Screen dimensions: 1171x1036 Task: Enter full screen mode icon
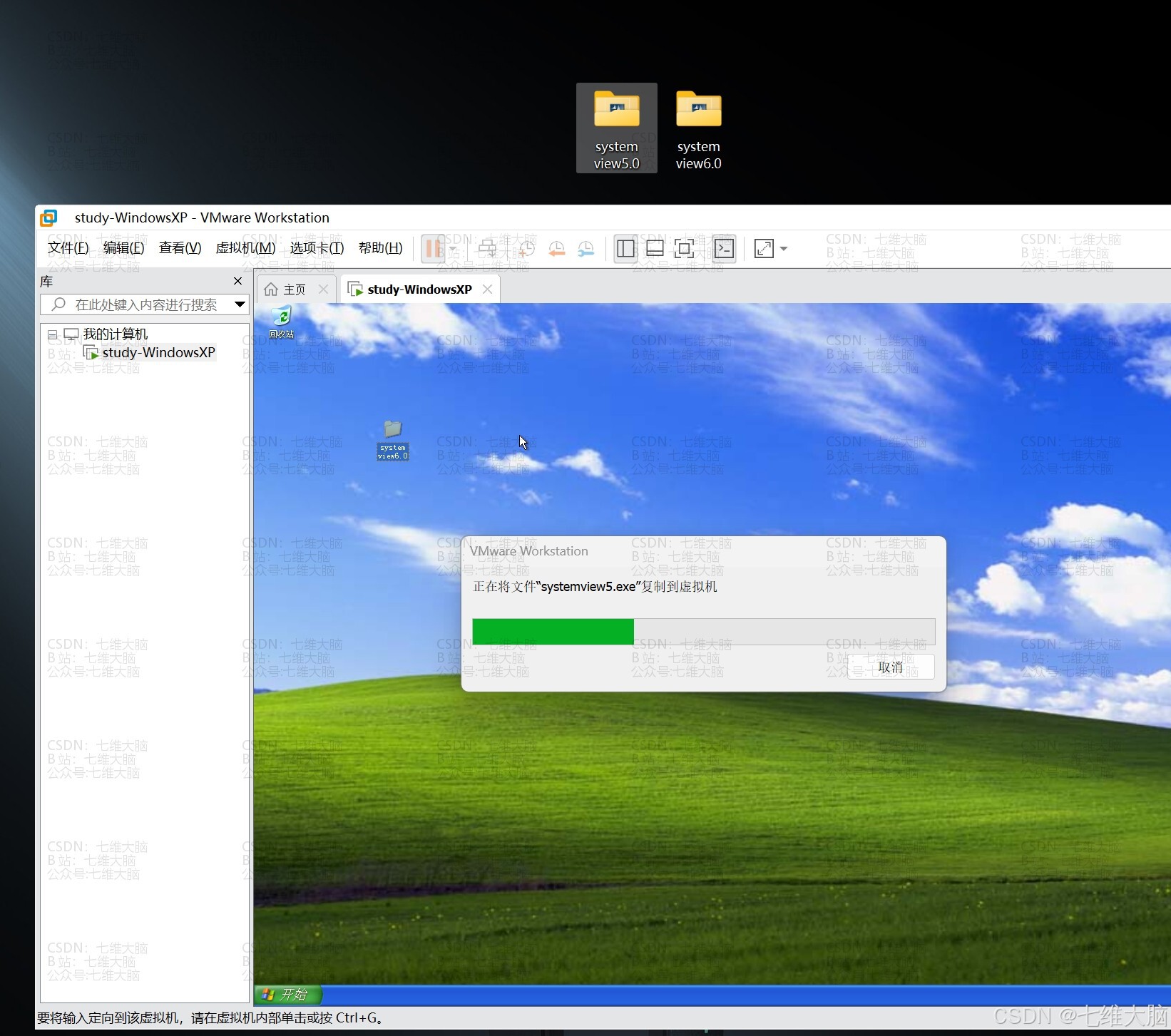pos(684,249)
